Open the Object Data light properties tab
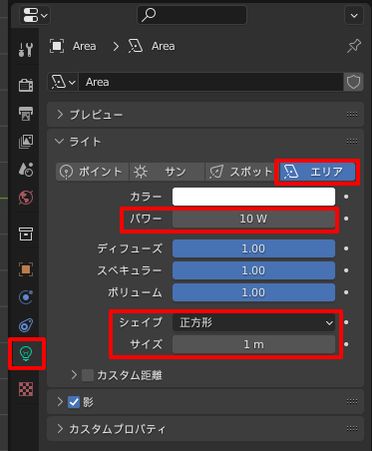This screenshot has height=451, width=372. tap(26, 353)
